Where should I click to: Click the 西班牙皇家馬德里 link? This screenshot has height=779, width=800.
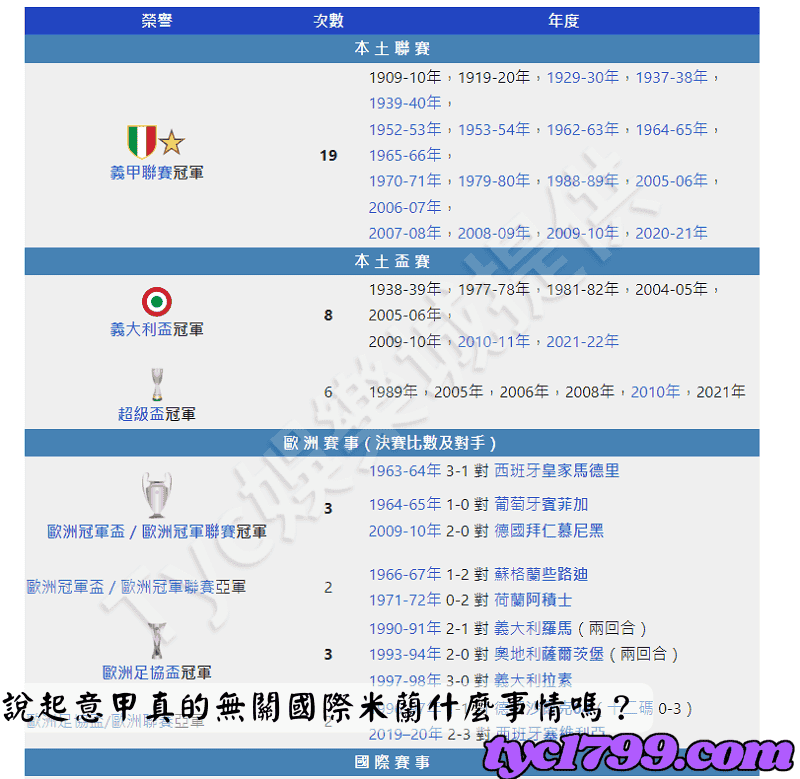pos(557,470)
